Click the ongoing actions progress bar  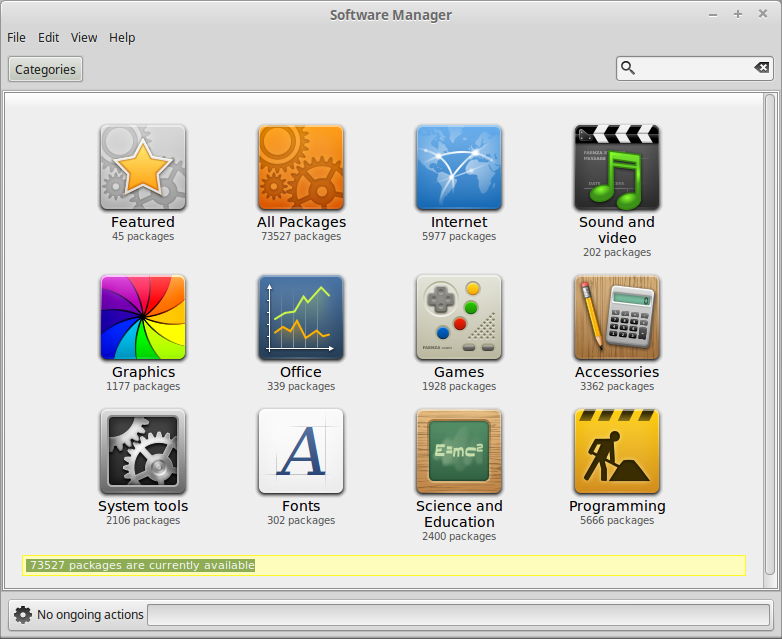[458, 615]
